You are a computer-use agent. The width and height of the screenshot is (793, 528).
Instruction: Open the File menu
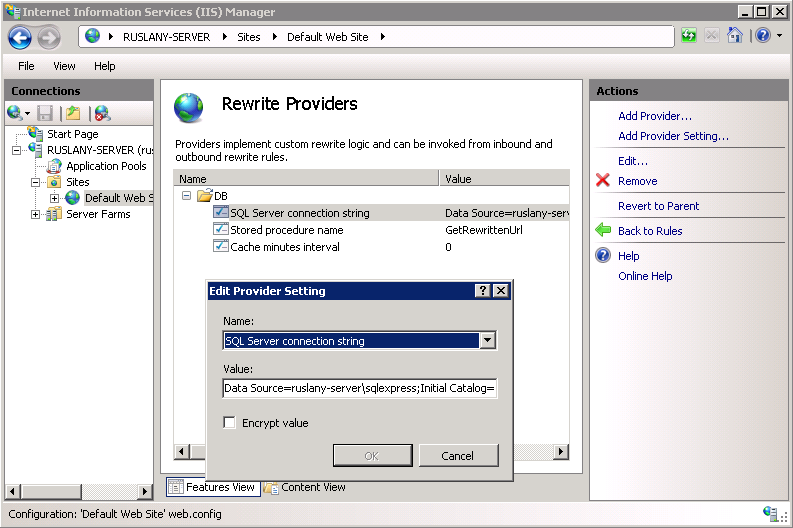point(26,66)
